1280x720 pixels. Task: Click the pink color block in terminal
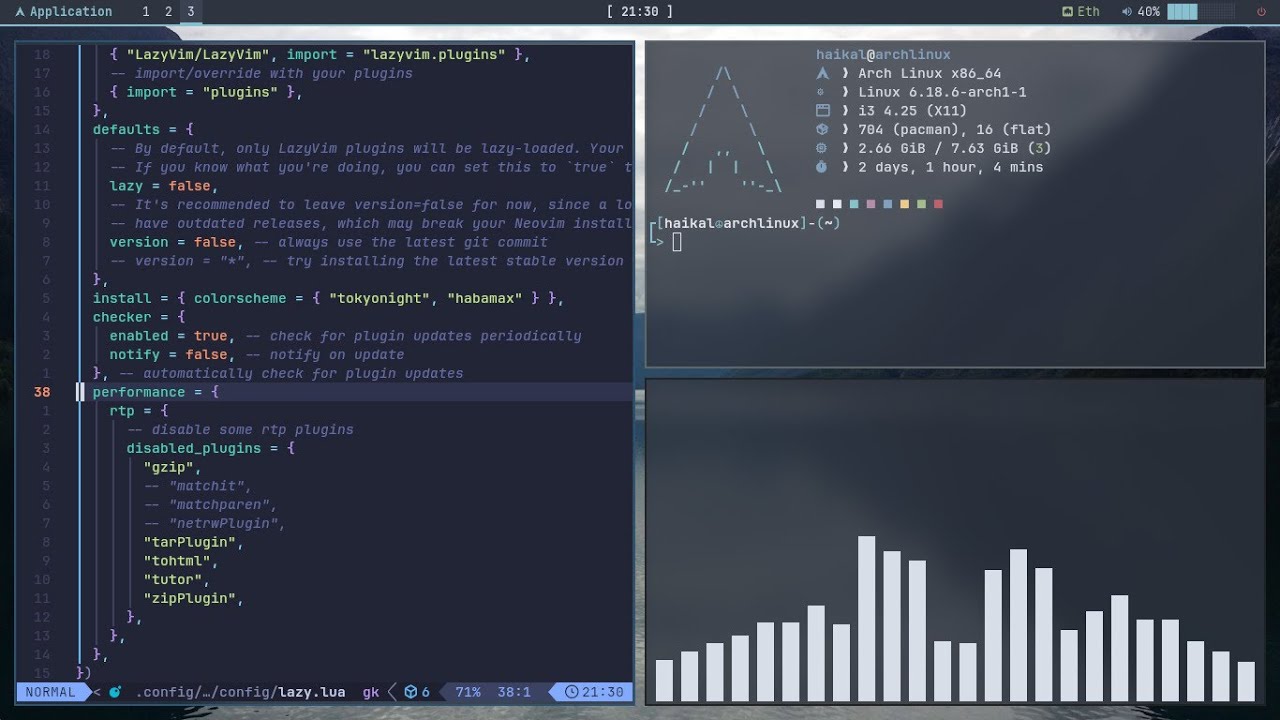(x=871, y=204)
